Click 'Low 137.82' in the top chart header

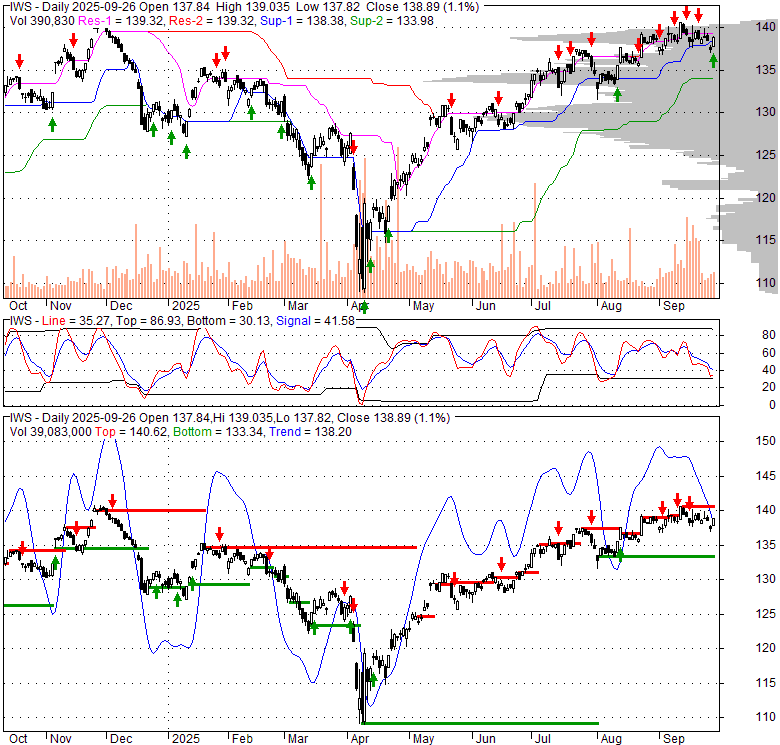pyautogui.click(x=328, y=7)
